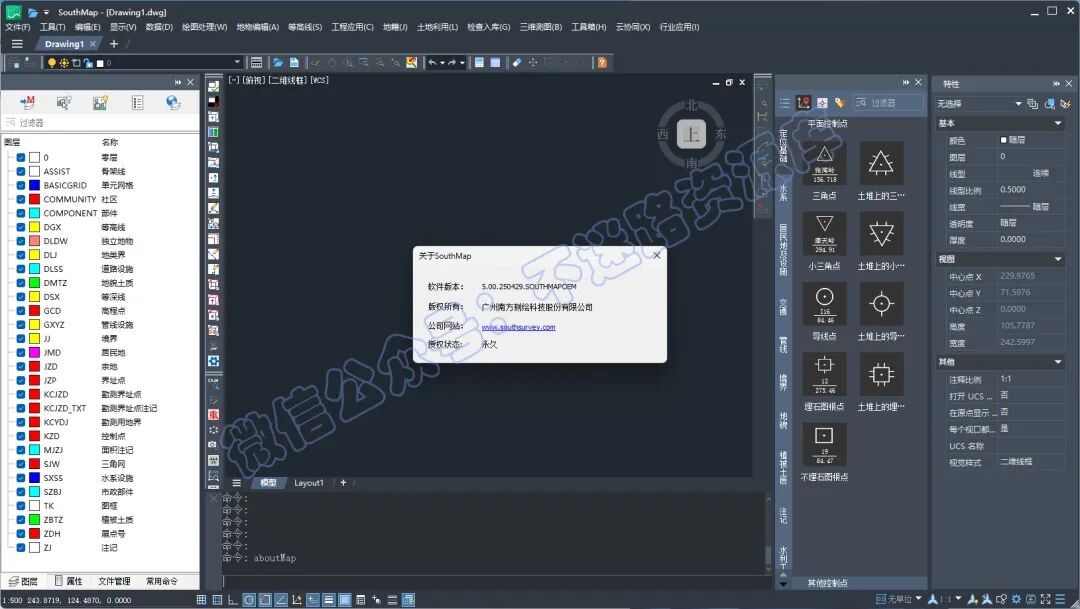This screenshot has width=1080, height=609.
Task: Open the redo history dropdown arrow
Action: coord(462,63)
